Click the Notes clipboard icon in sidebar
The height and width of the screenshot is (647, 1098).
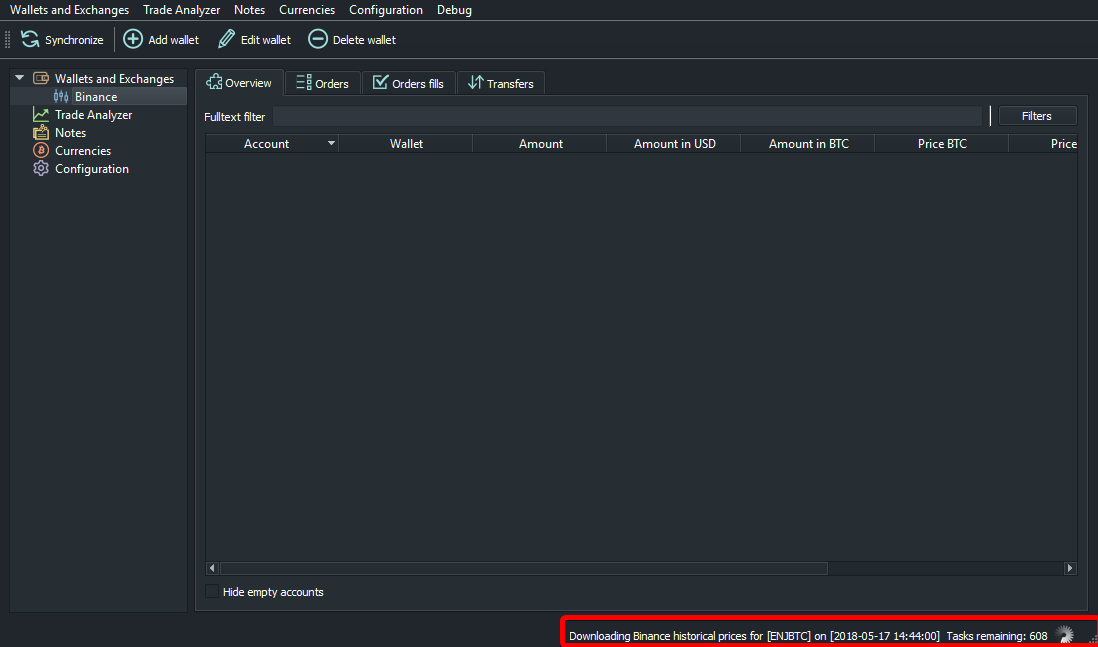tap(41, 132)
